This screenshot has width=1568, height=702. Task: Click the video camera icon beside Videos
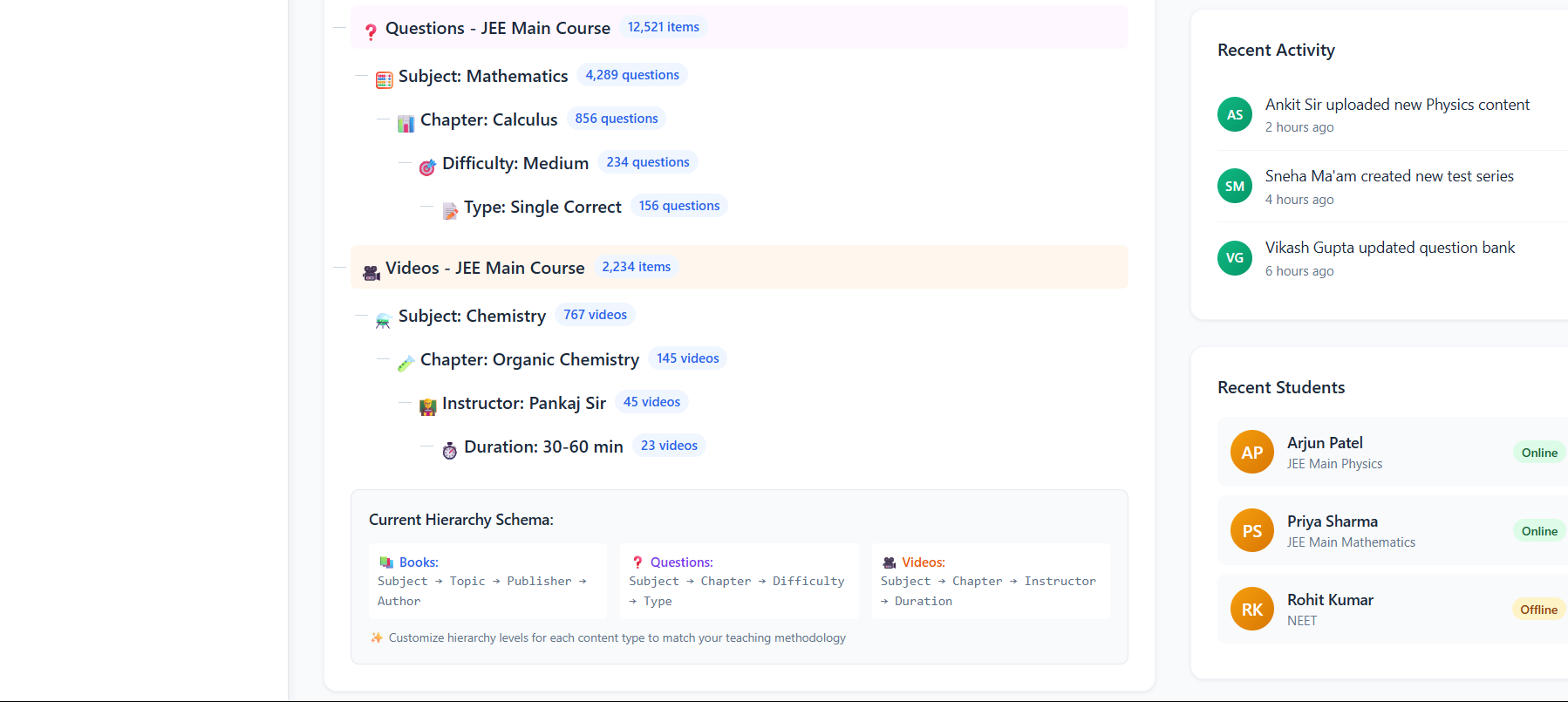click(371, 272)
